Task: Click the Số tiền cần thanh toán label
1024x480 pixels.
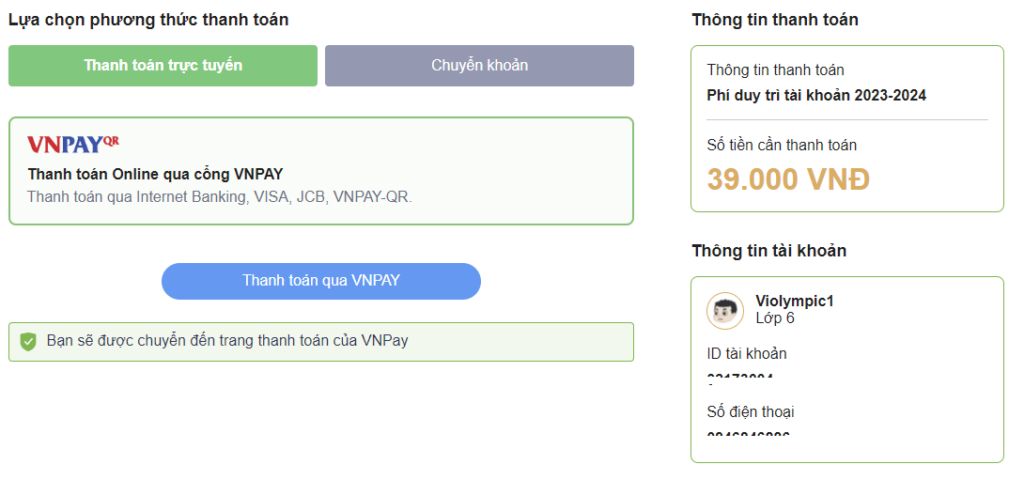Action: (x=781, y=146)
